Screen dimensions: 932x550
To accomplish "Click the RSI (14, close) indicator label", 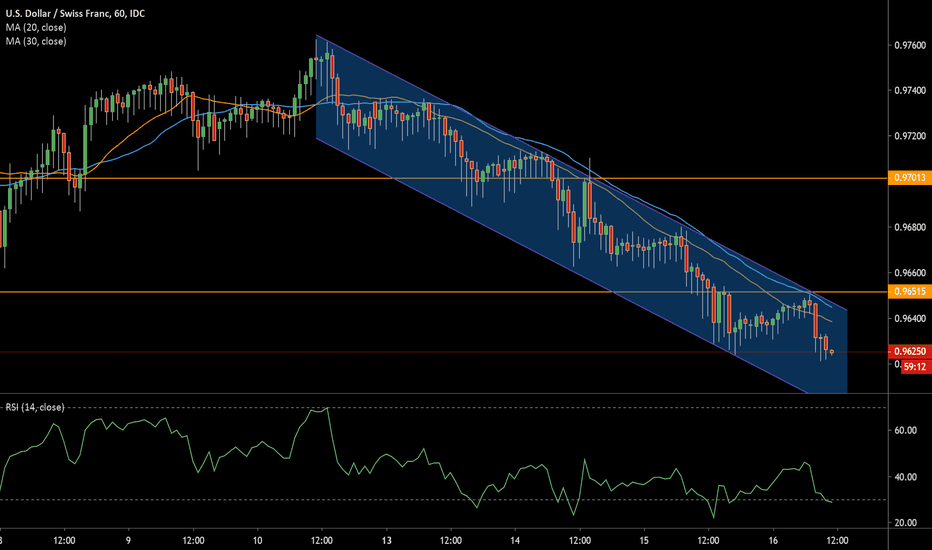I will click(36, 406).
